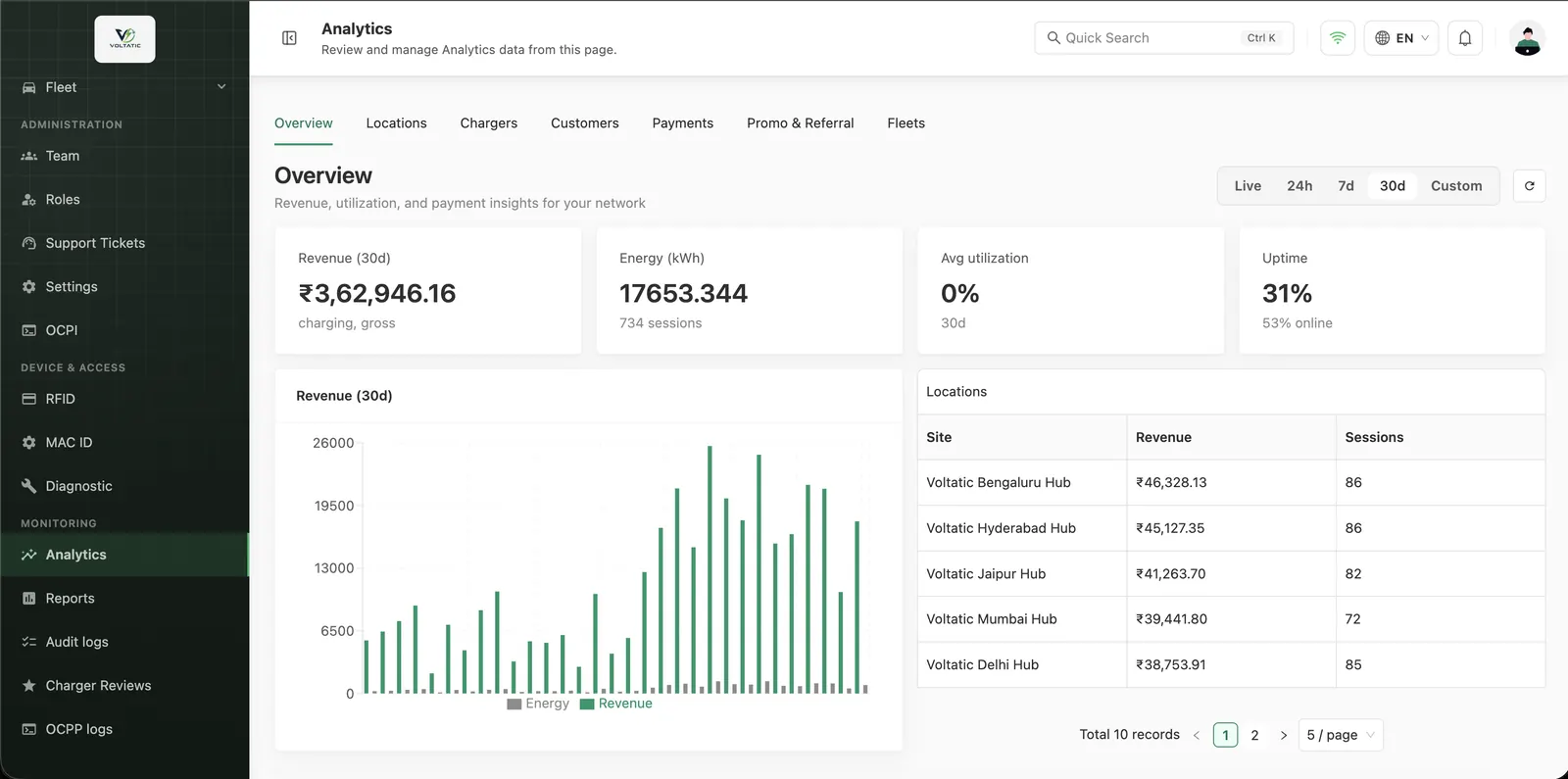Open the EN language dropdown
The height and width of the screenshot is (779, 1568).
[x=1401, y=38]
